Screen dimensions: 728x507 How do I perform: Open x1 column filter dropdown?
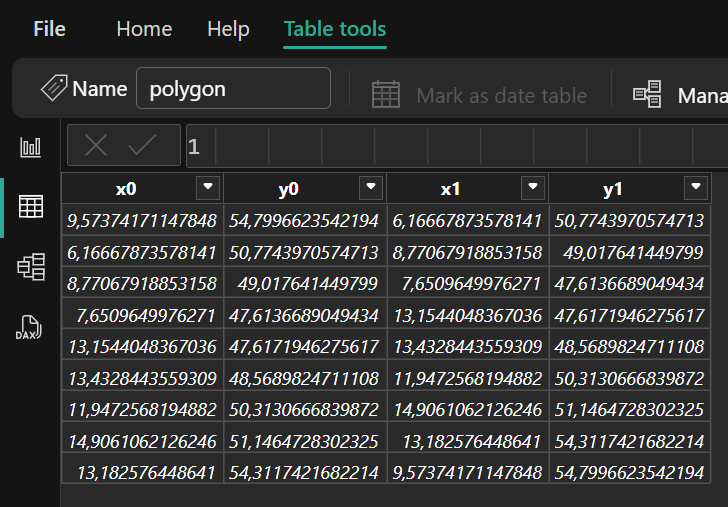[533, 188]
